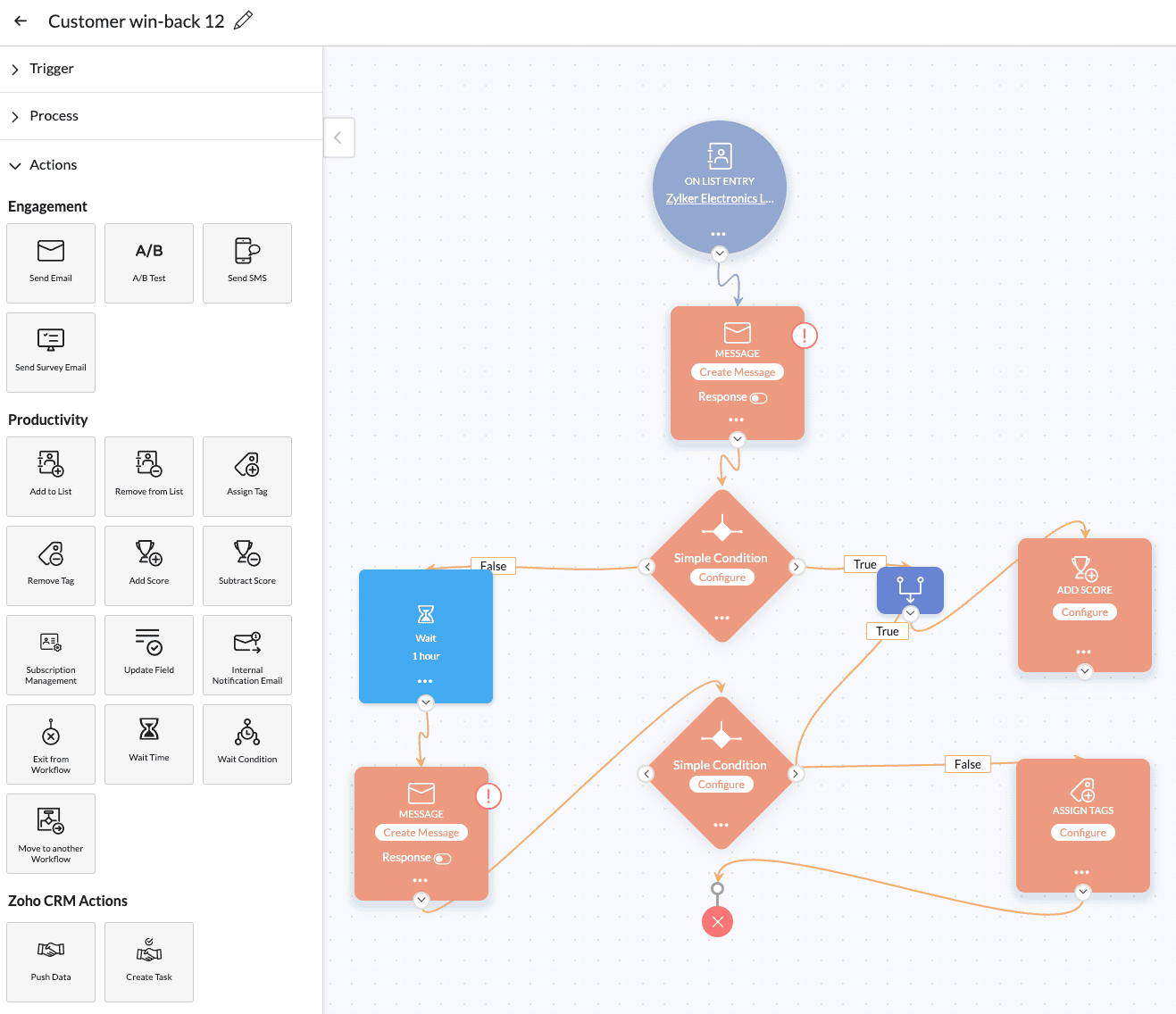The height and width of the screenshot is (1014, 1176).
Task: Pick the Send SMS action icon
Action: (247, 251)
